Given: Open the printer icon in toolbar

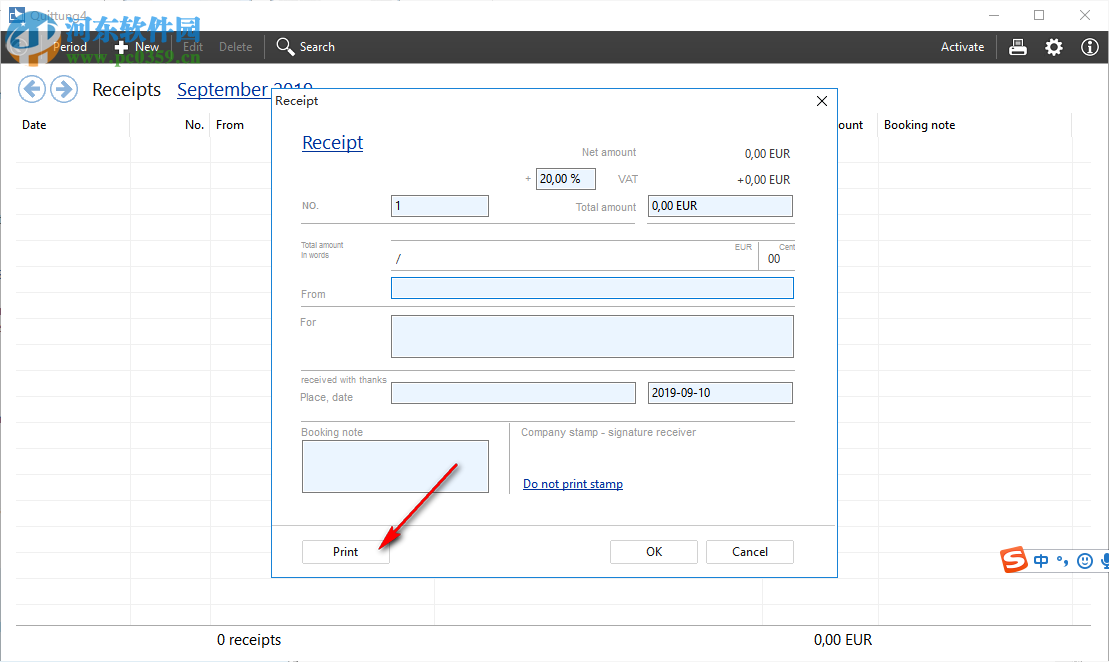Looking at the screenshot, I should 1018,47.
